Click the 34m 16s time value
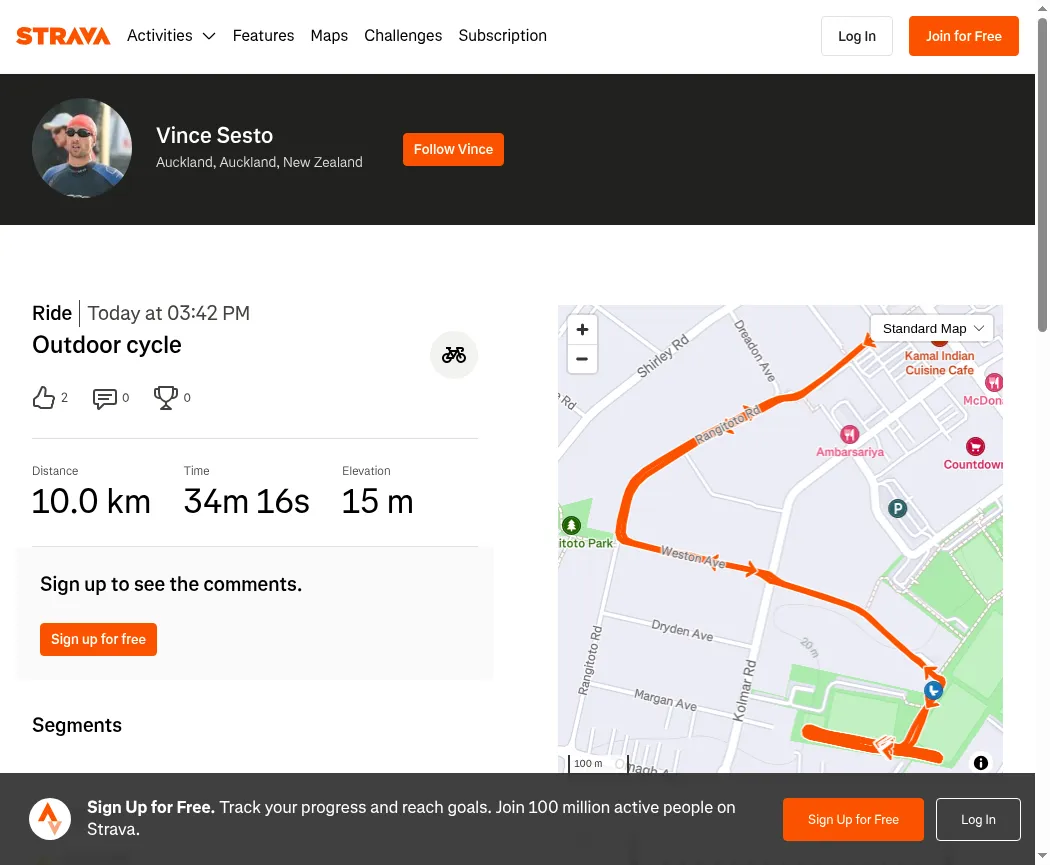This screenshot has width=1050, height=865. click(x=246, y=501)
